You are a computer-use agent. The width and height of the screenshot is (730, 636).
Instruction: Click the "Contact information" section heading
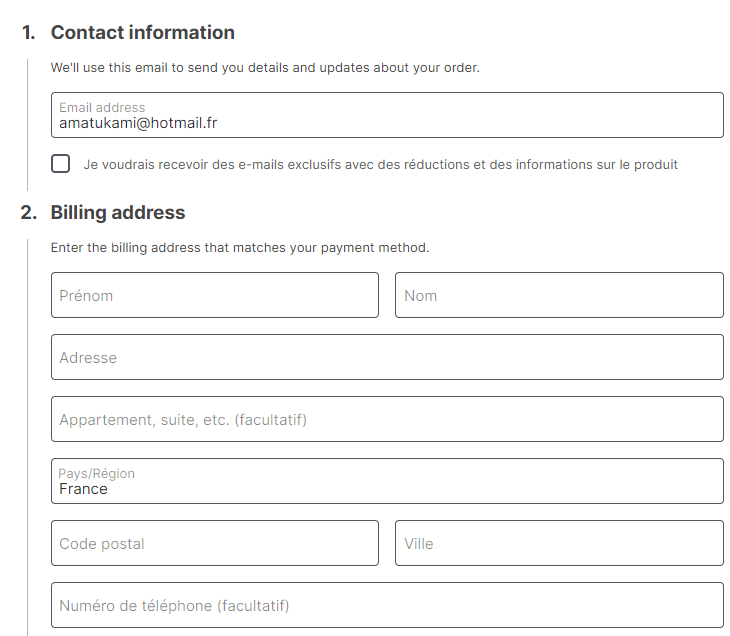click(x=143, y=32)
